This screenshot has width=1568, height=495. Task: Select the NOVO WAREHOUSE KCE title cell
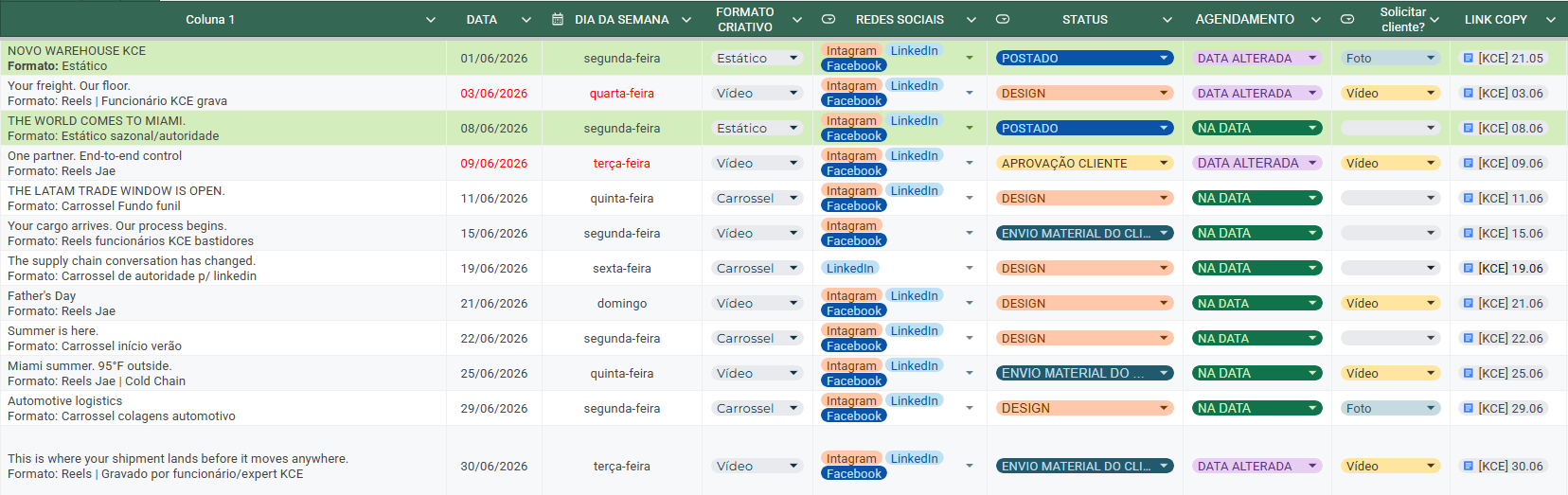[x=223, y=58]
